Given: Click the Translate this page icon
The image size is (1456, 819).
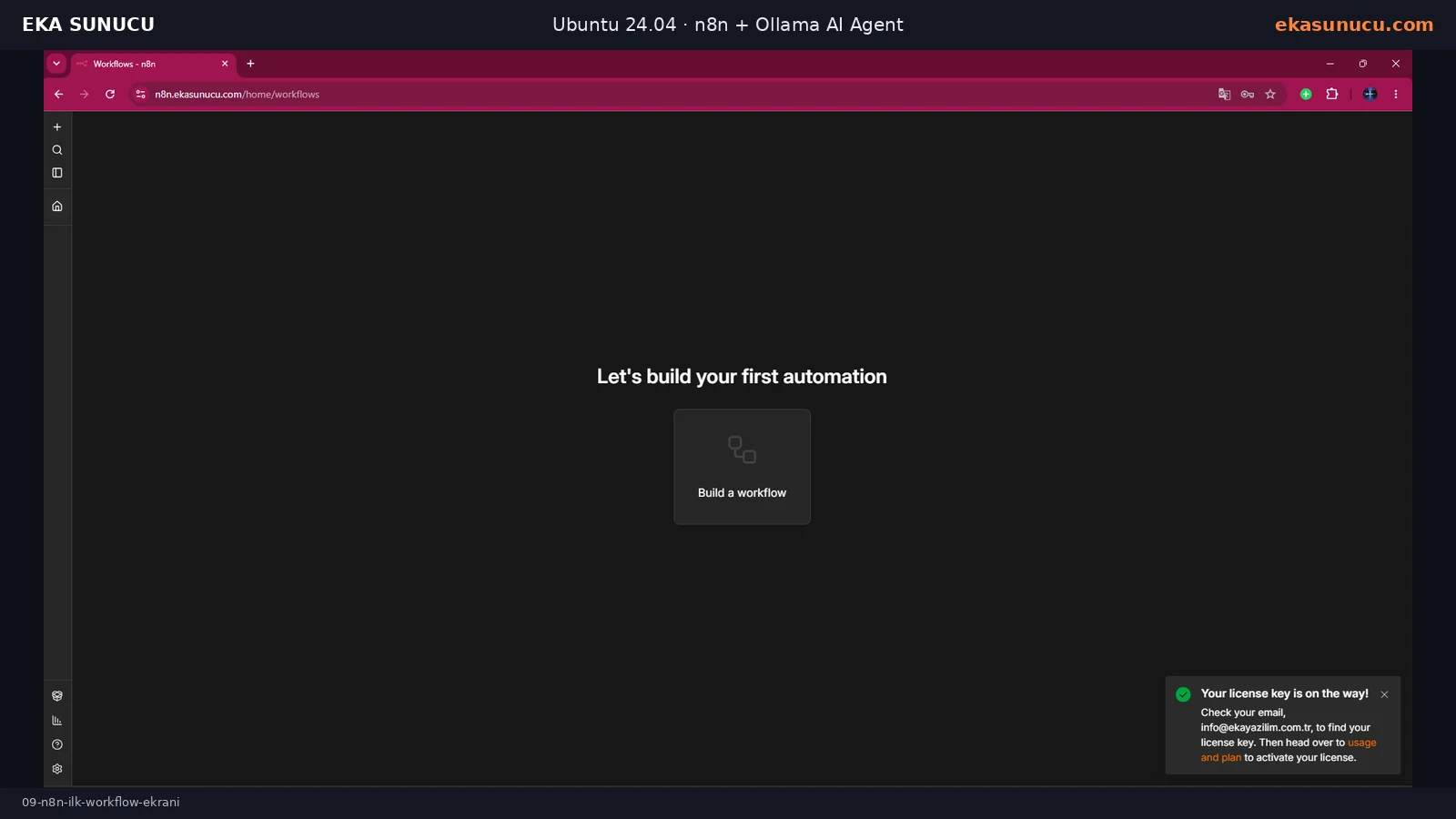Looking at the screenshot, I should [1225, 94].
